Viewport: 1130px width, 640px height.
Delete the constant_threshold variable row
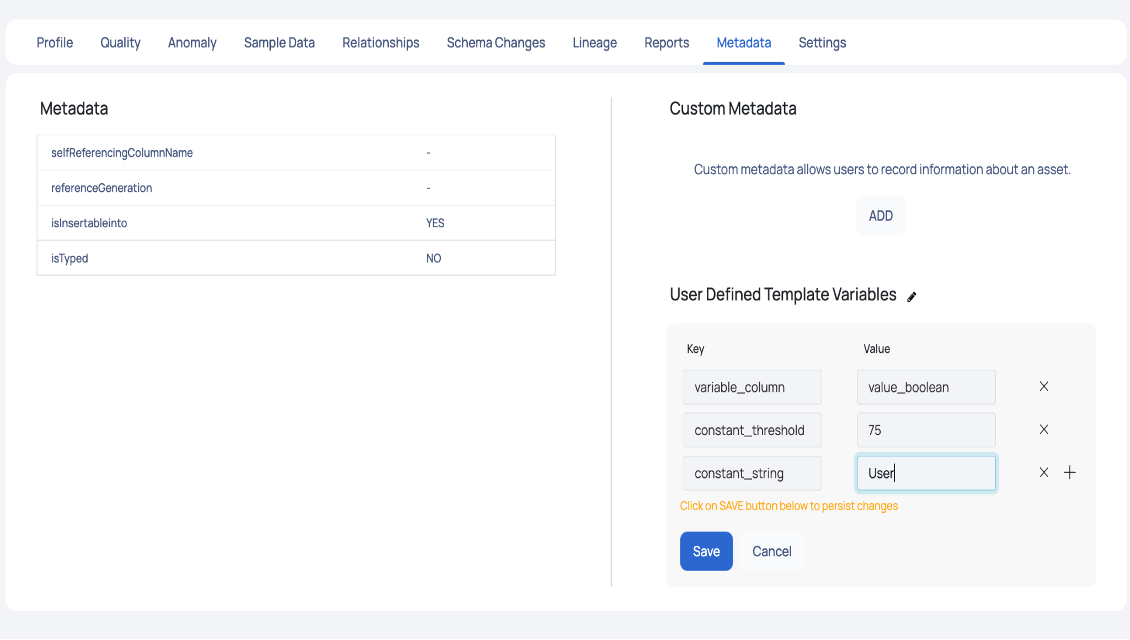(x=1043, y=429)
